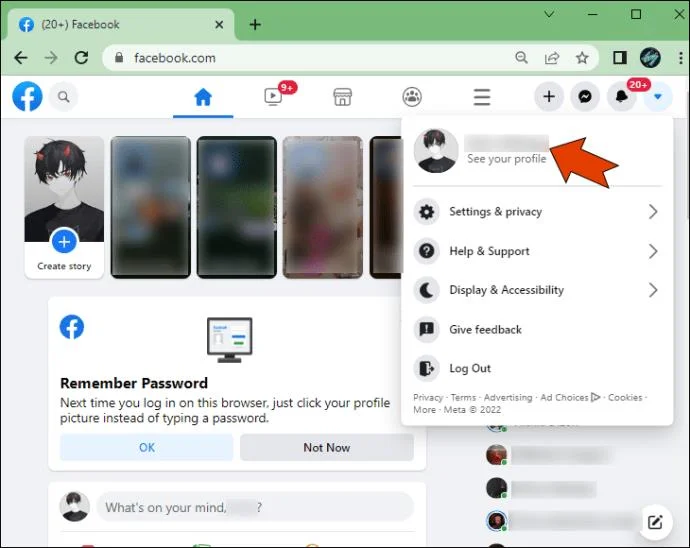Reload the Facebook page
This screenshot has height=548, width=690.
pos(81,58)
